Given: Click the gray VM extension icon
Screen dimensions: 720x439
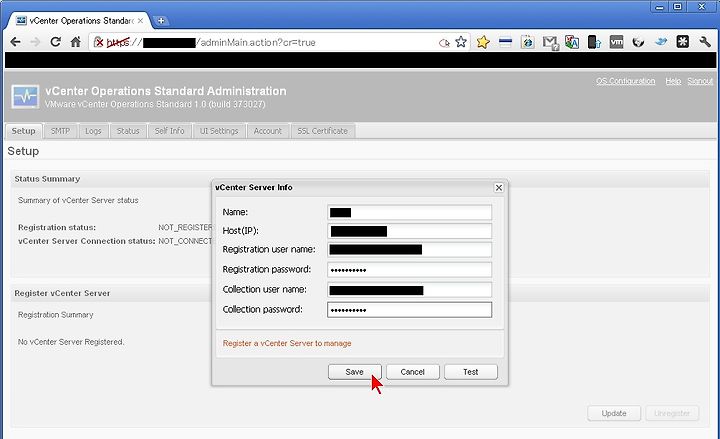Looking at the screenshot, I should tap(616, 42).
